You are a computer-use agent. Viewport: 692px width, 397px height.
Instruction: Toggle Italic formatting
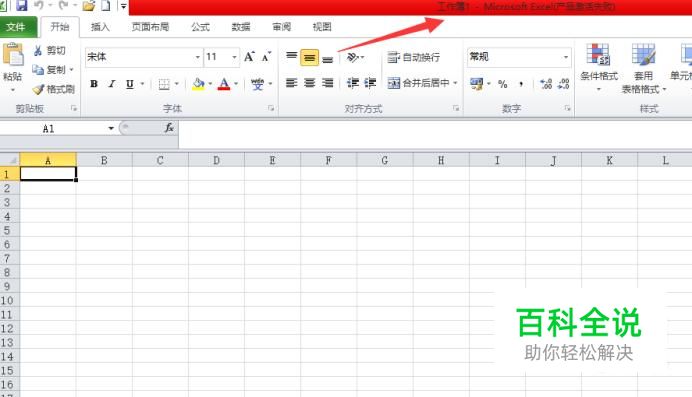(112, 83)
